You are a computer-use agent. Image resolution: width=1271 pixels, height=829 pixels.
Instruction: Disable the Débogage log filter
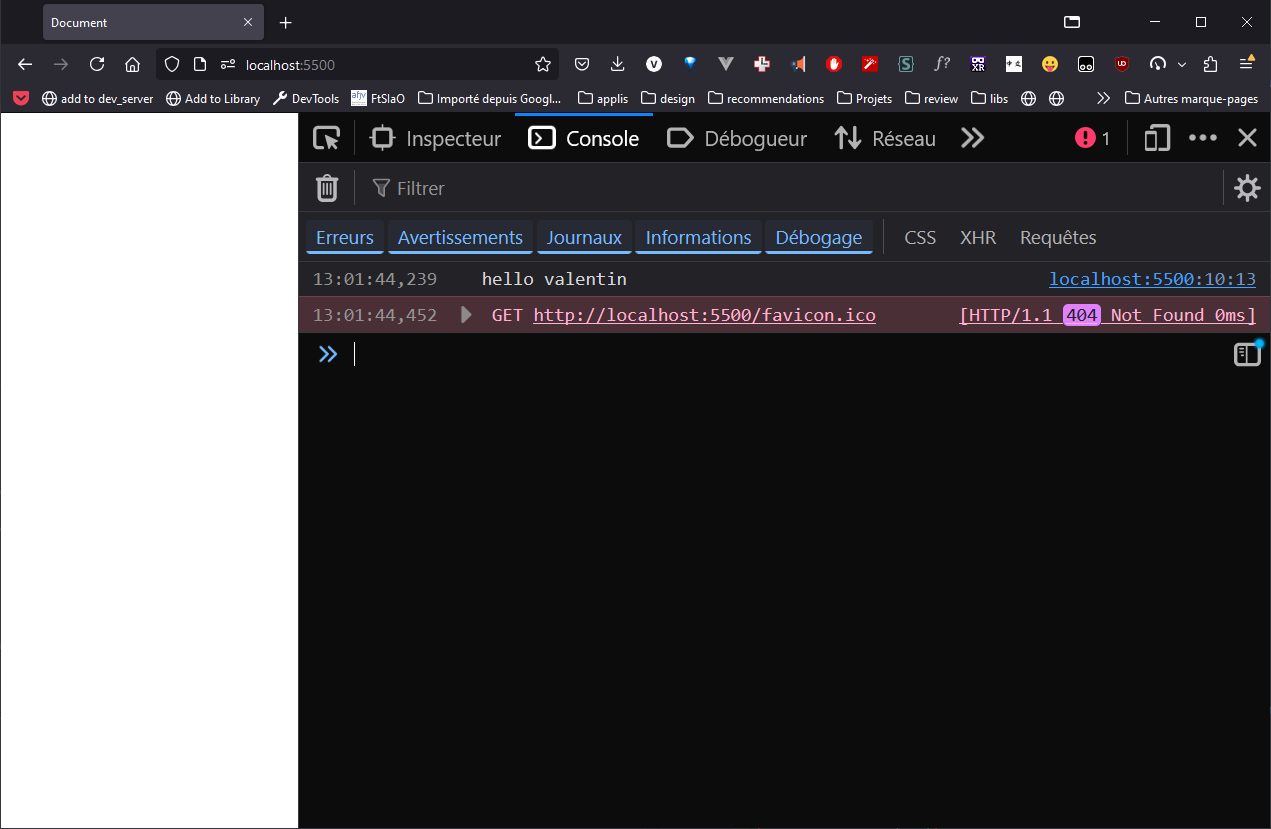click(x=818, y=238)
